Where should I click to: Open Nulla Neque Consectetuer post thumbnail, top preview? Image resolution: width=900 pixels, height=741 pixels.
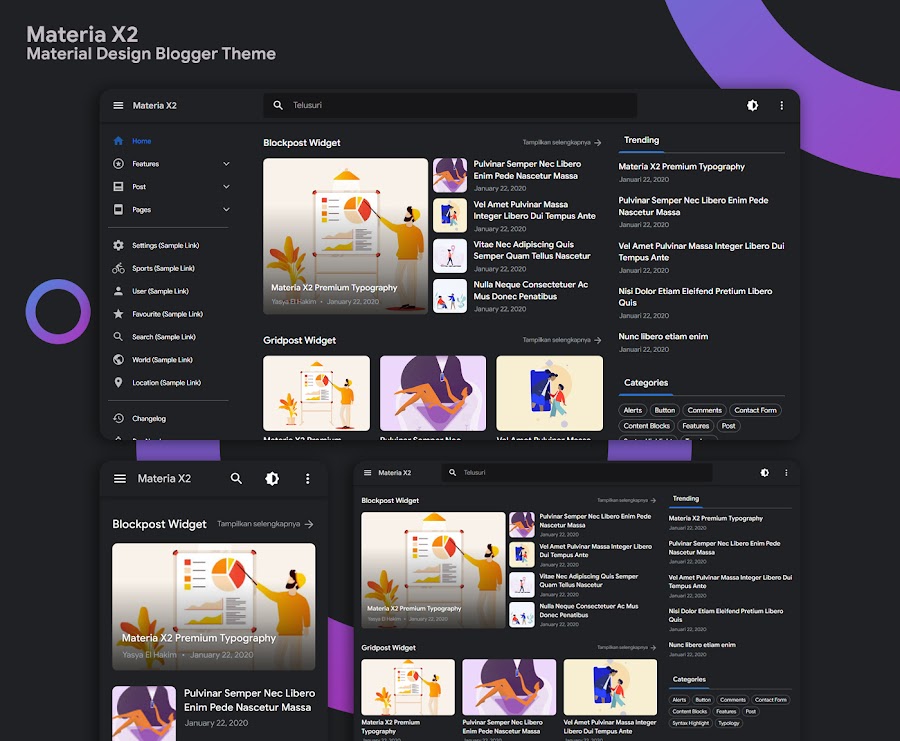(x=450, y=296)
